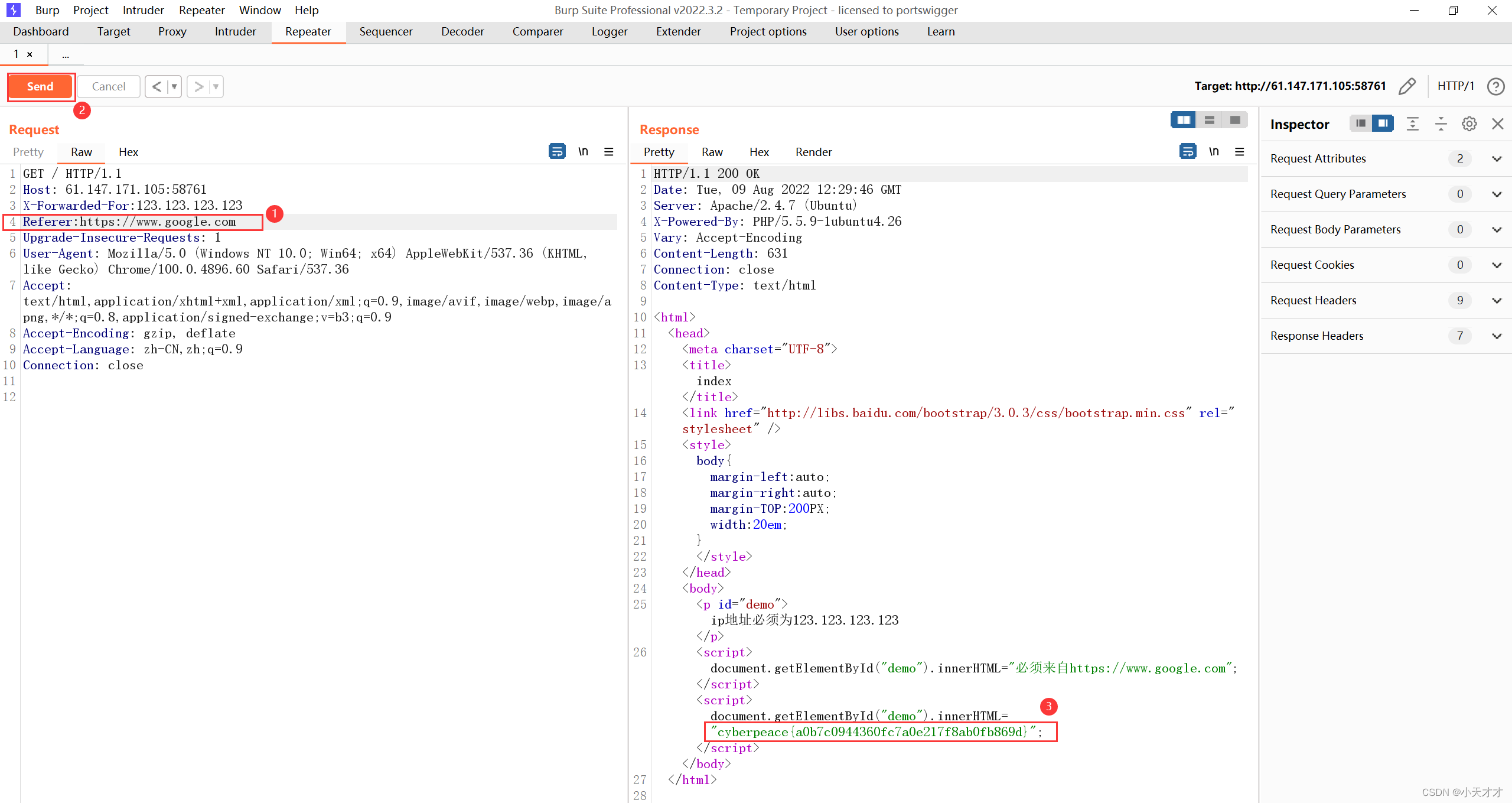Open the Logger tab
1512x803 pixels.
tap(610, 31)
